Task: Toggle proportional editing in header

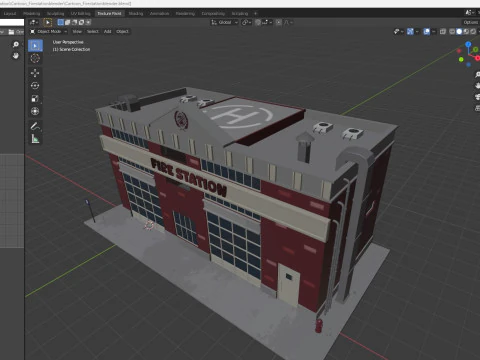Action: (x=279, y=22)
